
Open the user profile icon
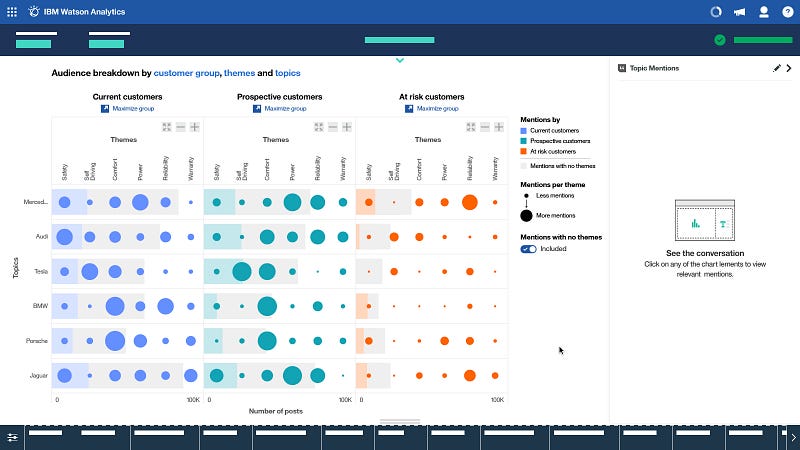[764, 12]
